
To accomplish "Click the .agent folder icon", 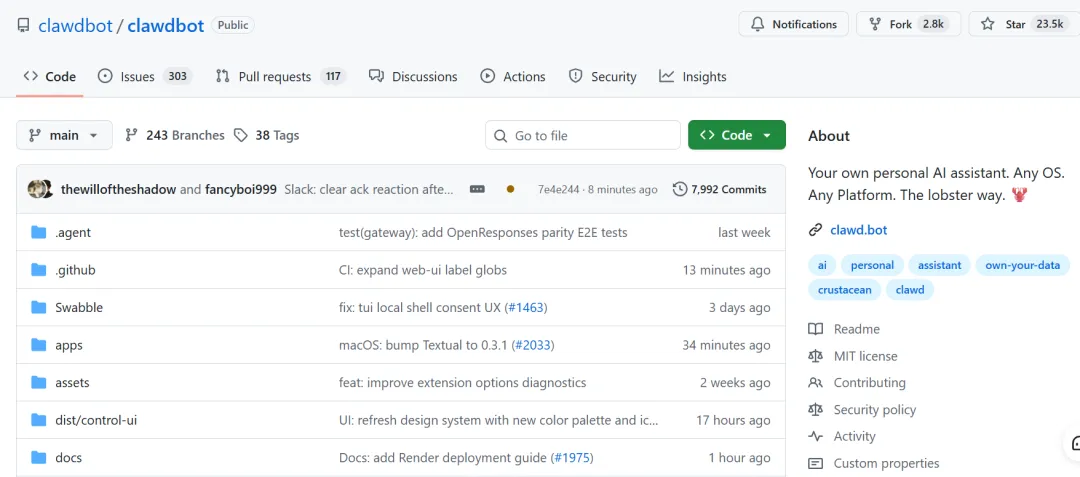I will pyautogui.click(x=39, y=232).
